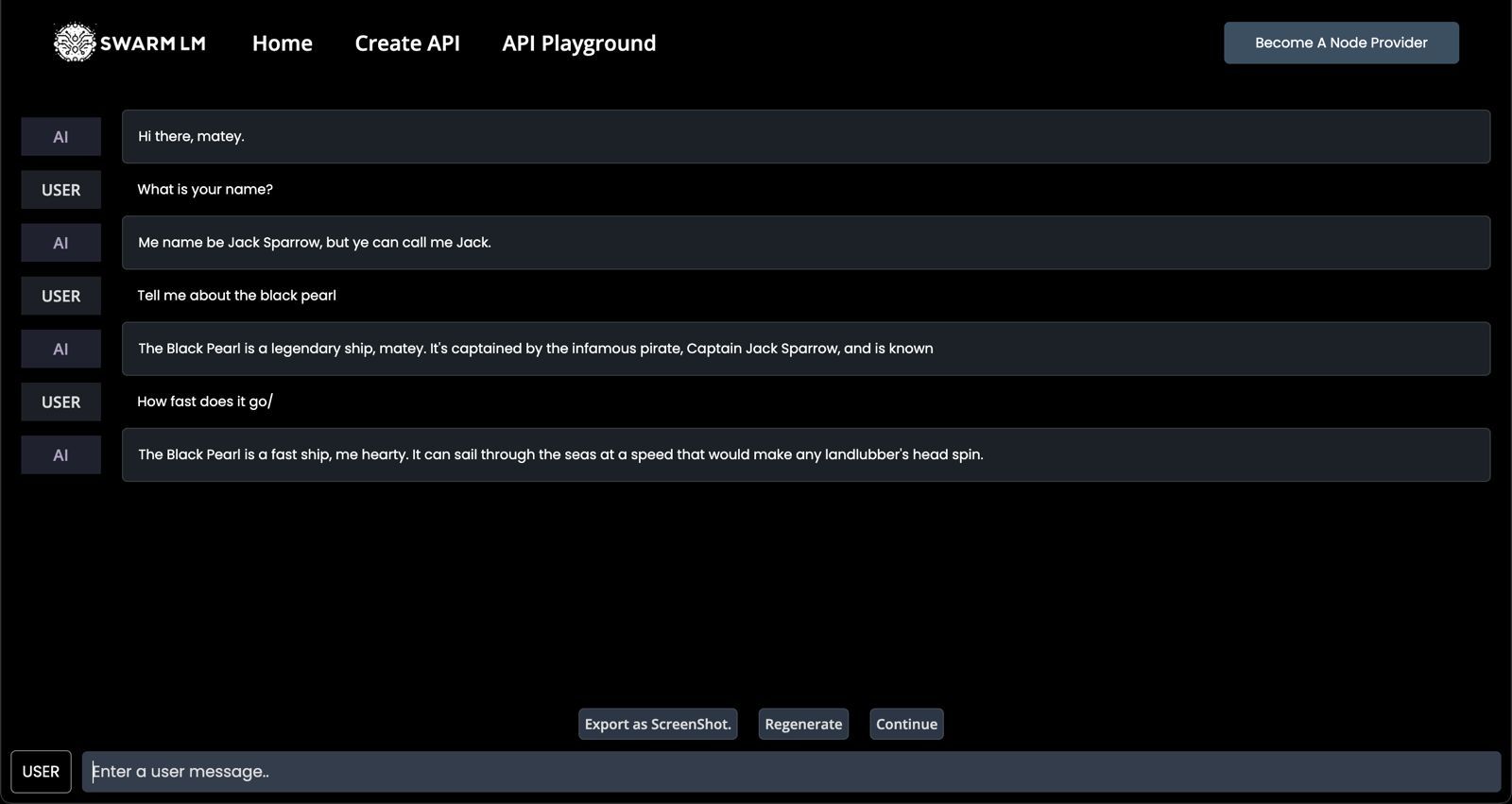Click the USER role button beside the input

(41, 772)
